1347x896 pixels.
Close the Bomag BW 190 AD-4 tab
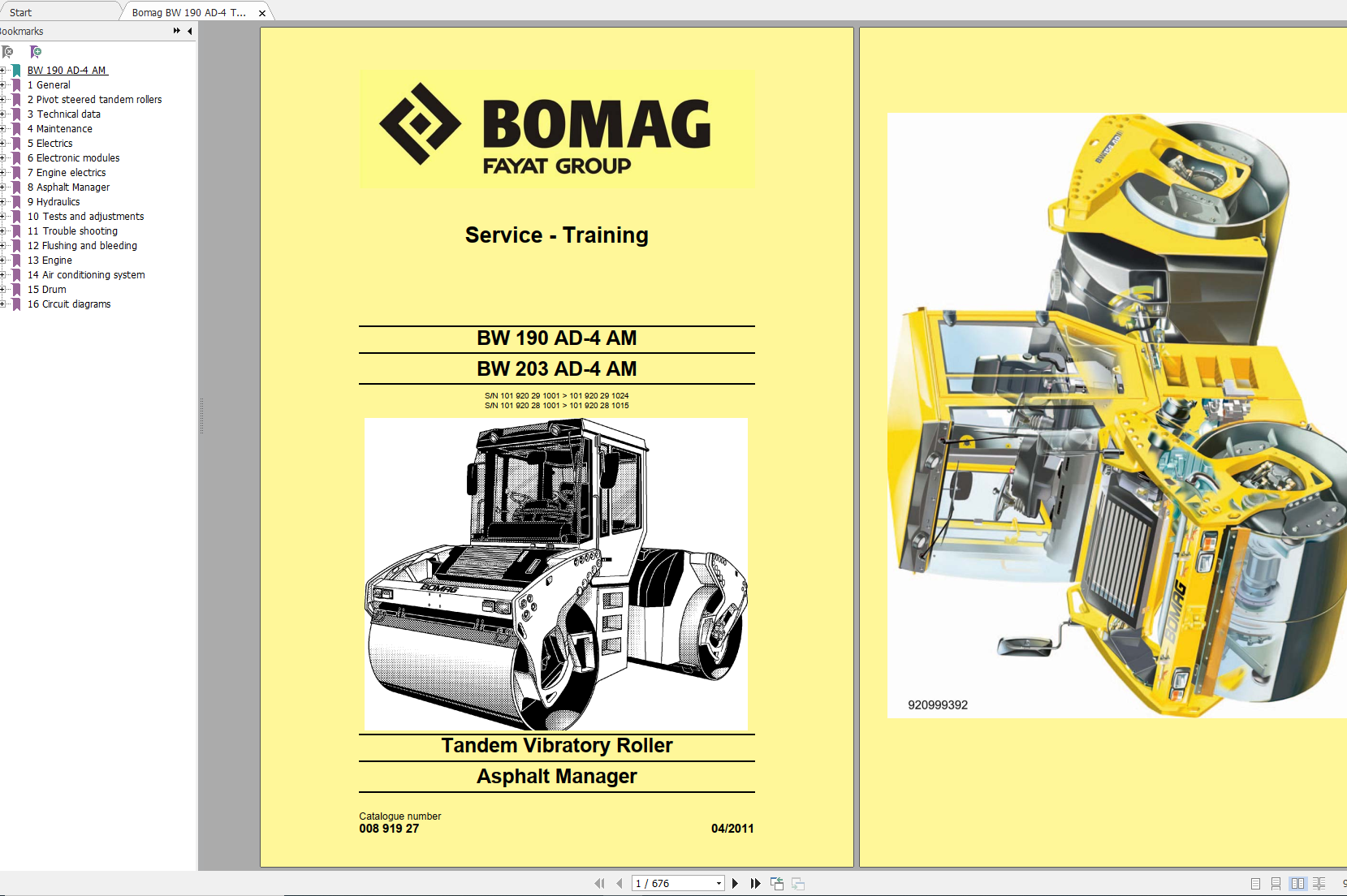click(261, 13)
